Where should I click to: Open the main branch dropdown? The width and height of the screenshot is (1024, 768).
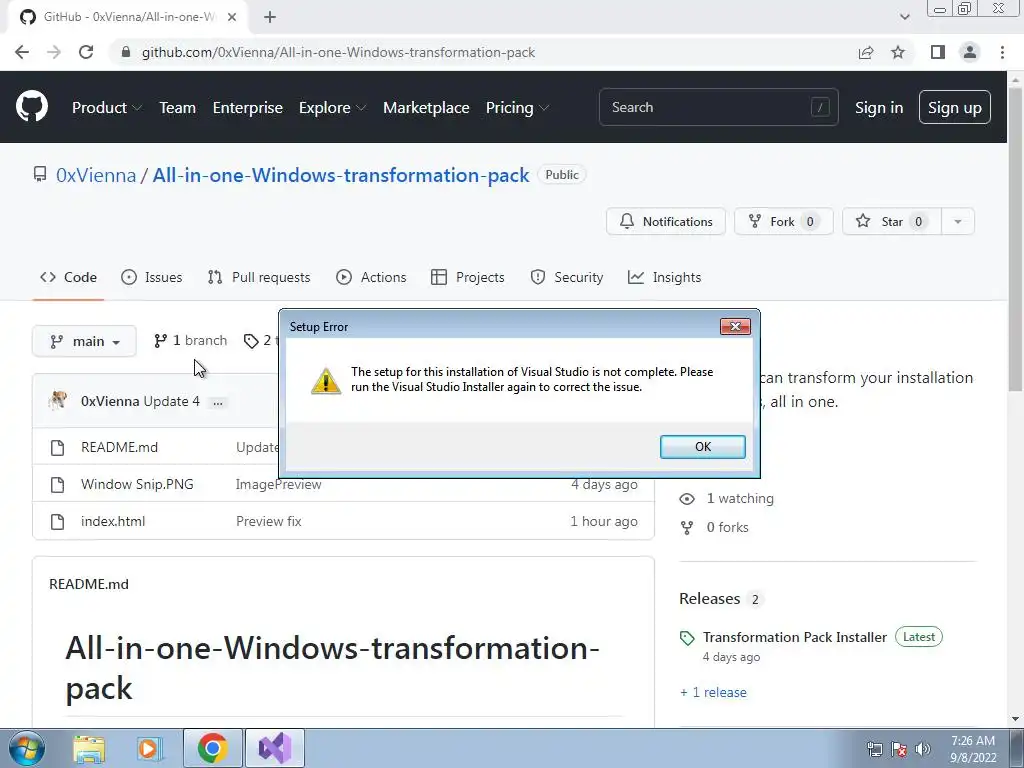coord(84,341)
